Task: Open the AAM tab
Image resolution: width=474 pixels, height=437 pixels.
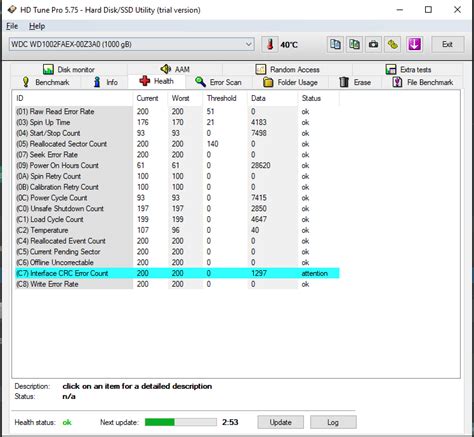Action: 175,69
